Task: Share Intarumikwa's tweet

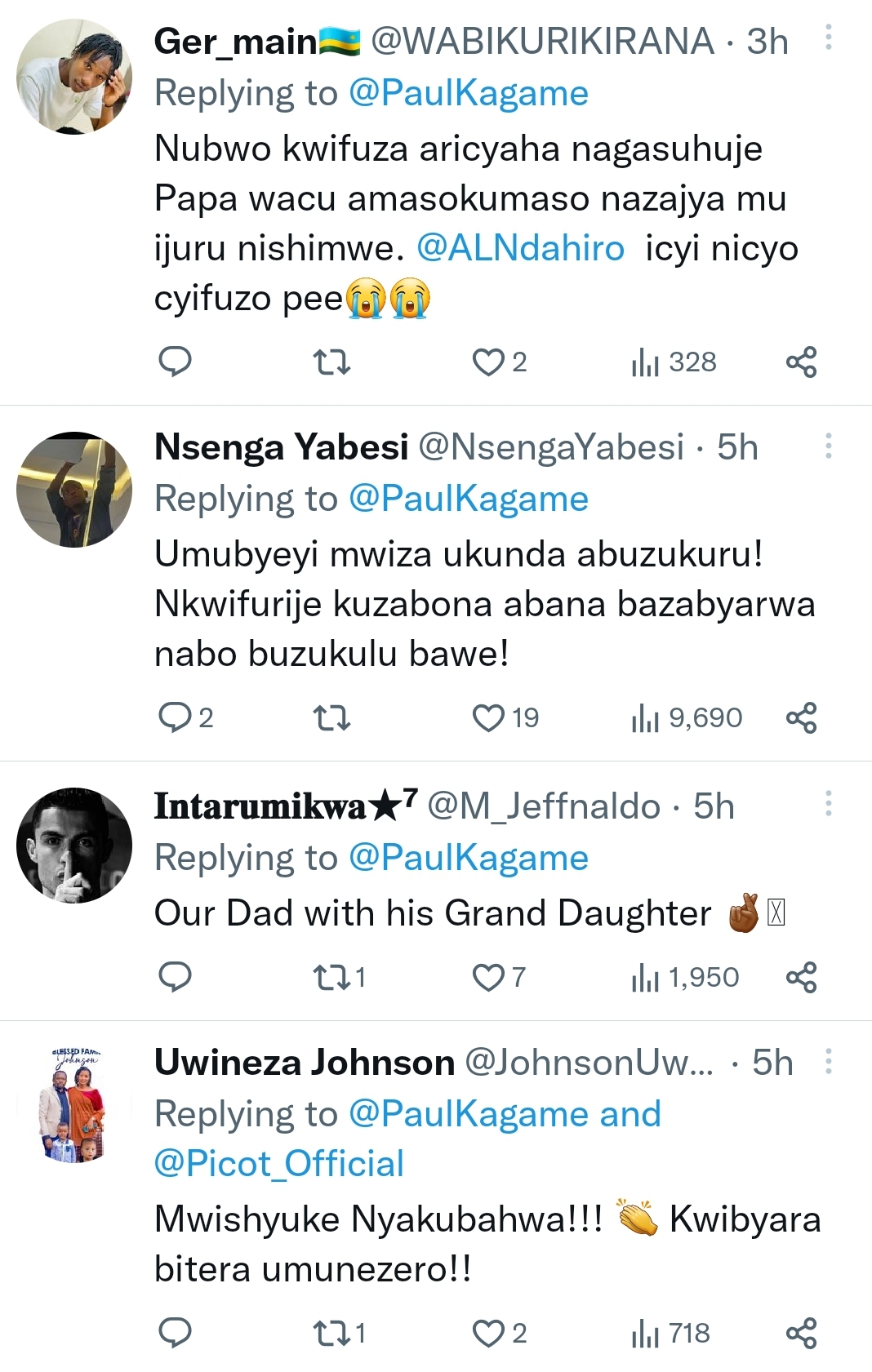Action: coord(801,977)
